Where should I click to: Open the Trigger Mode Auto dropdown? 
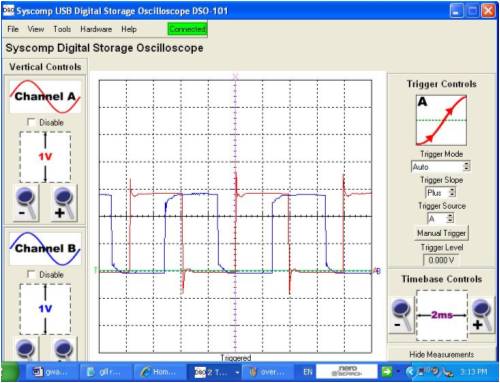pyautogui.click(x=441, y=166)
